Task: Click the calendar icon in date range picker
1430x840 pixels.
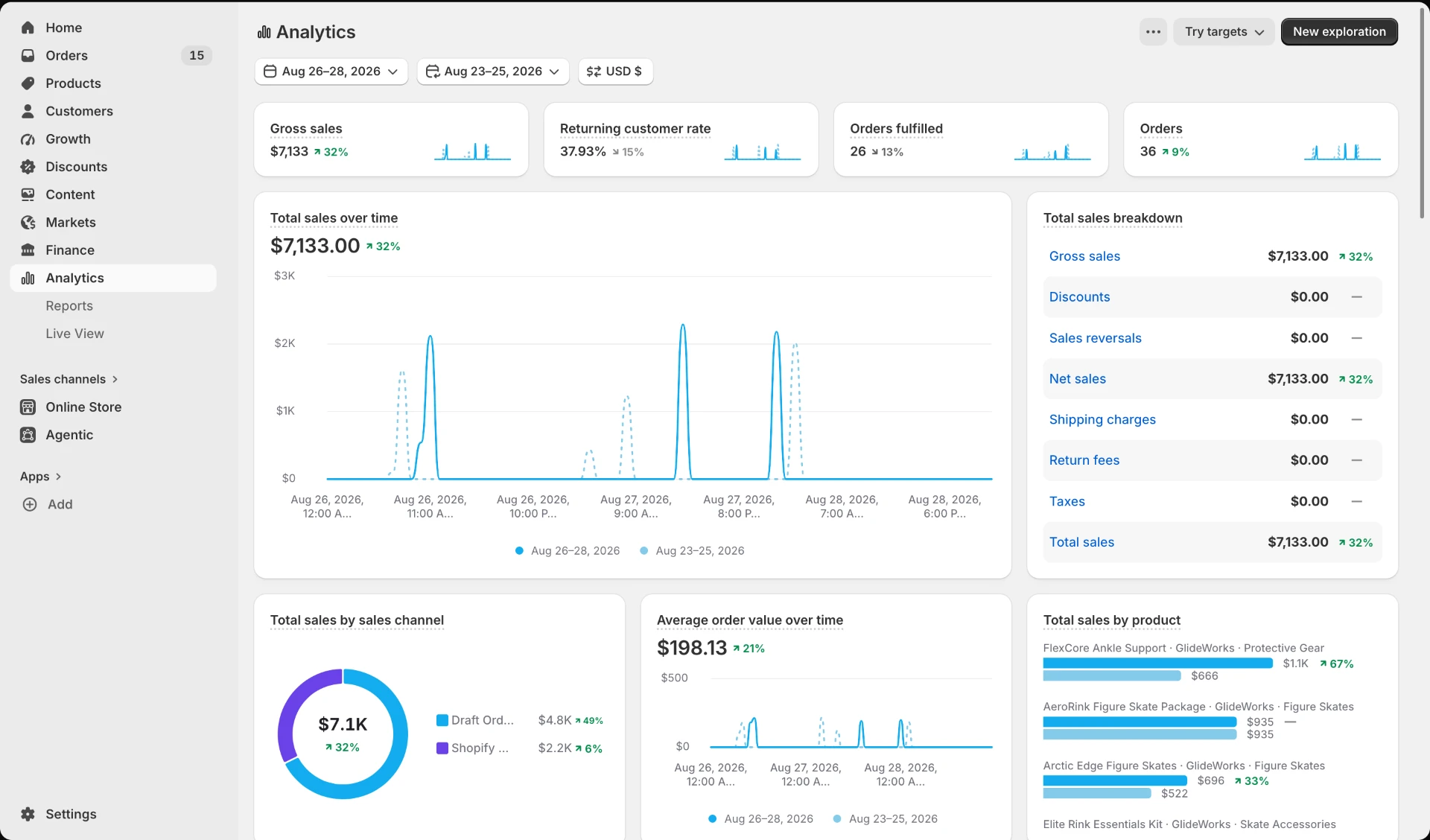Action: click(270, 71)
